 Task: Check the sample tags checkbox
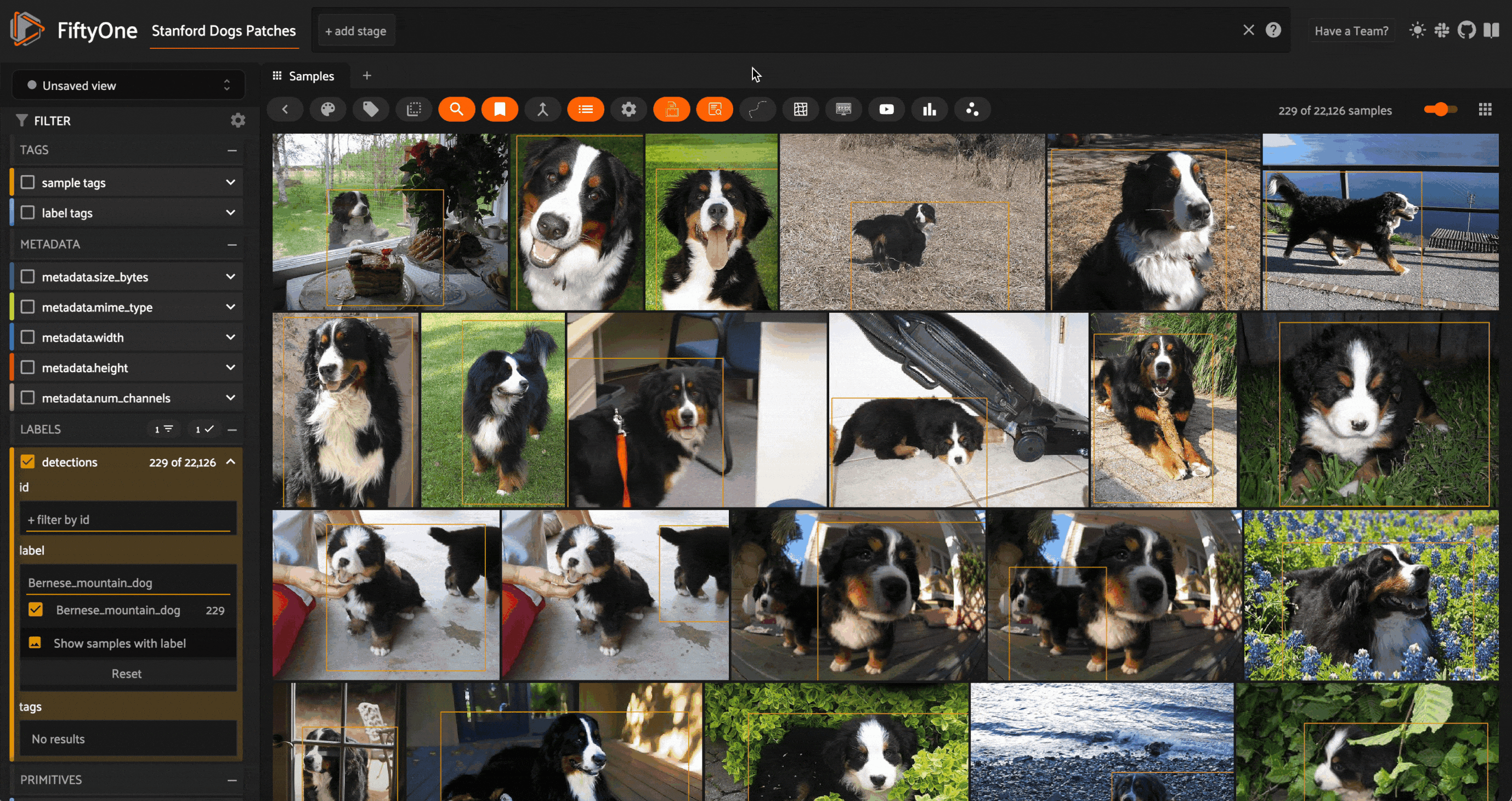[27, 183]
